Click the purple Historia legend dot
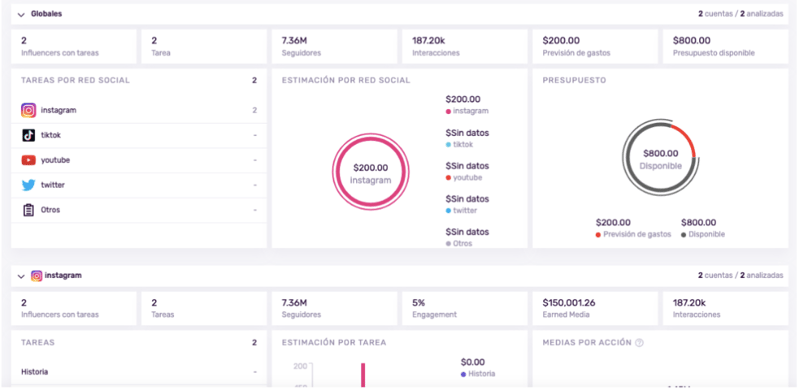The width and height of the screenshot is (800, 389). click(463, 374)
